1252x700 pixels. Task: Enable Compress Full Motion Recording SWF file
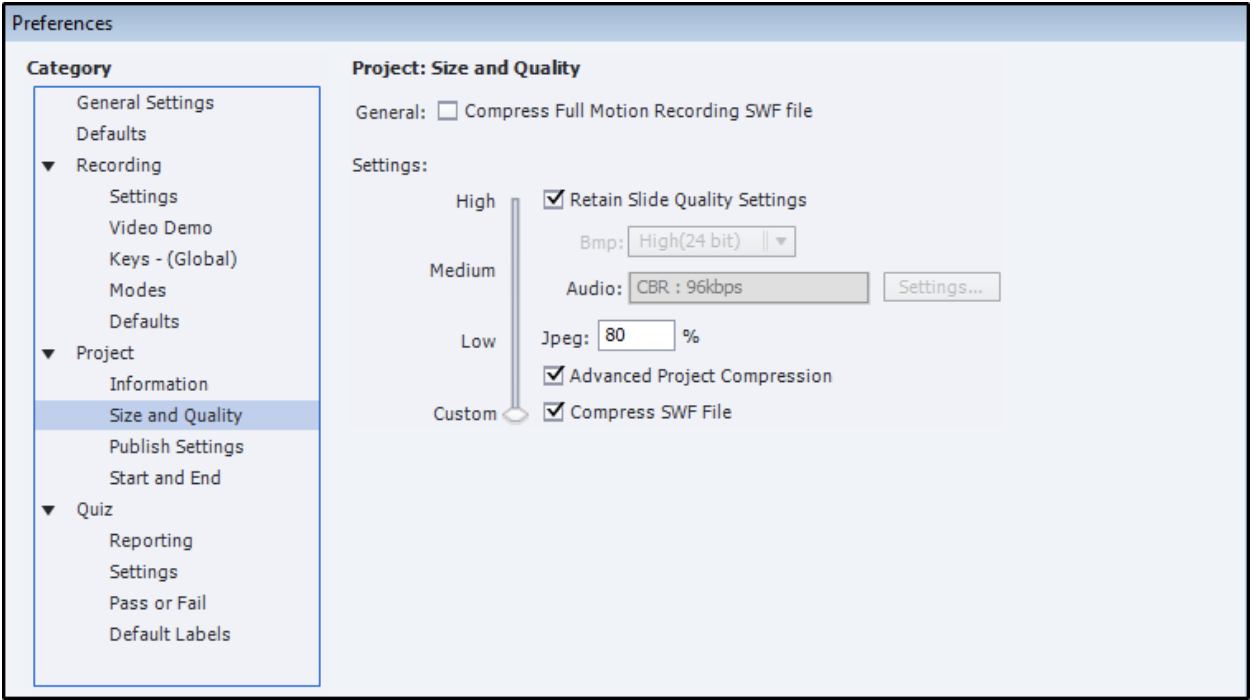click(x=446, y=112)
